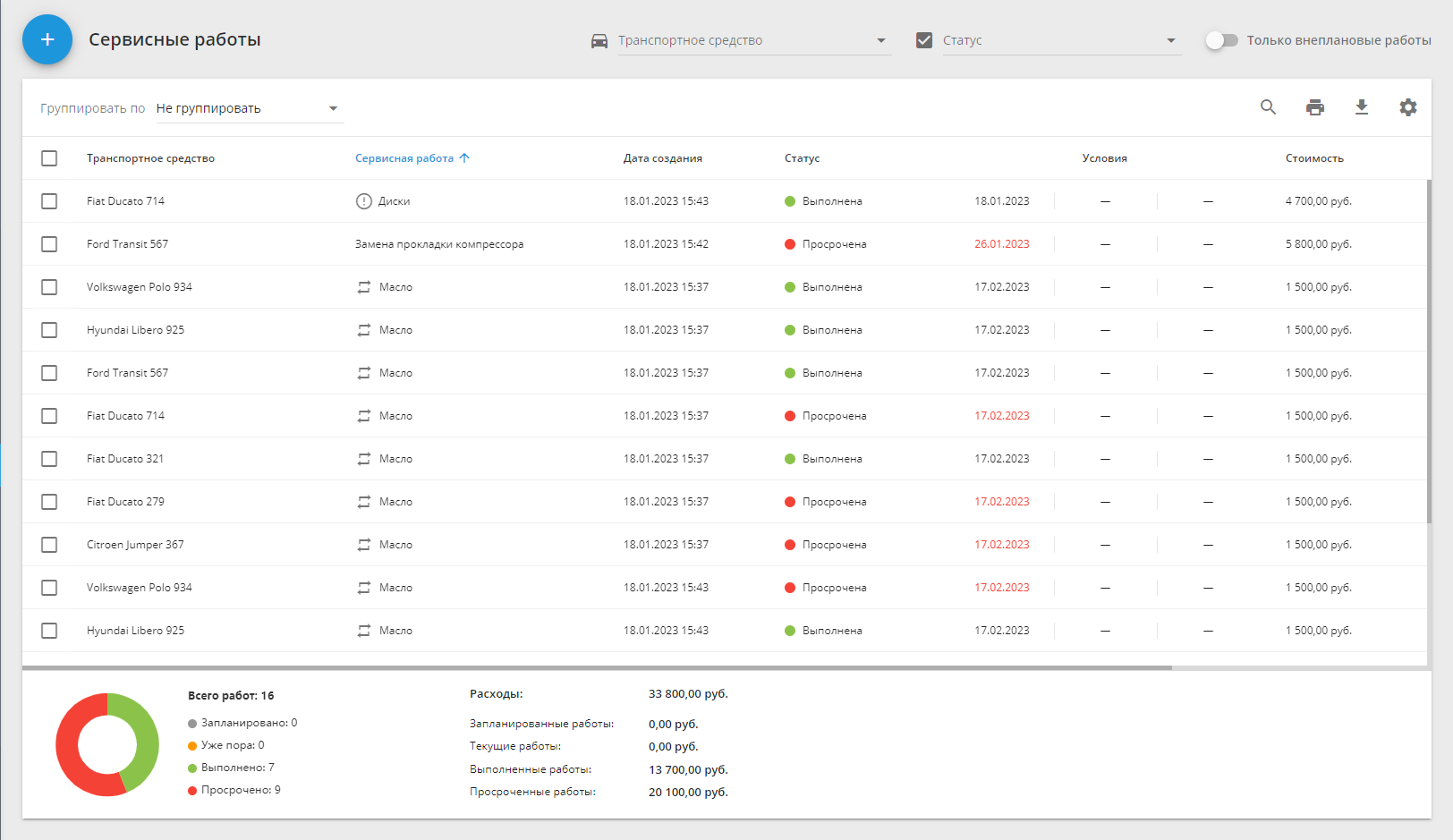Click the warning icon next to Диски
Screen dimensions: 1453x840
[x=364, y=201]
